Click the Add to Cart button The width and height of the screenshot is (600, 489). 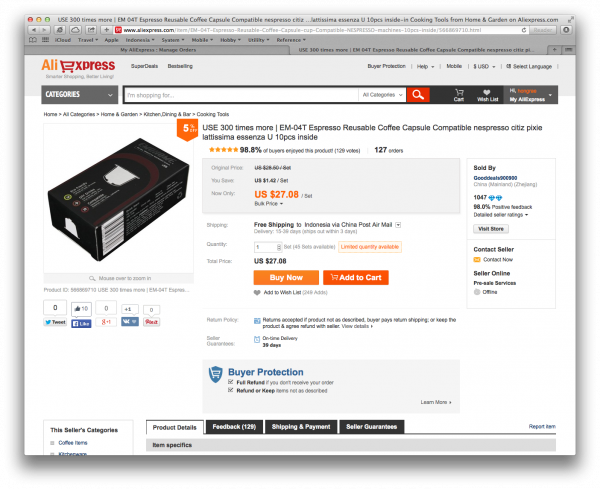(355, 277)
